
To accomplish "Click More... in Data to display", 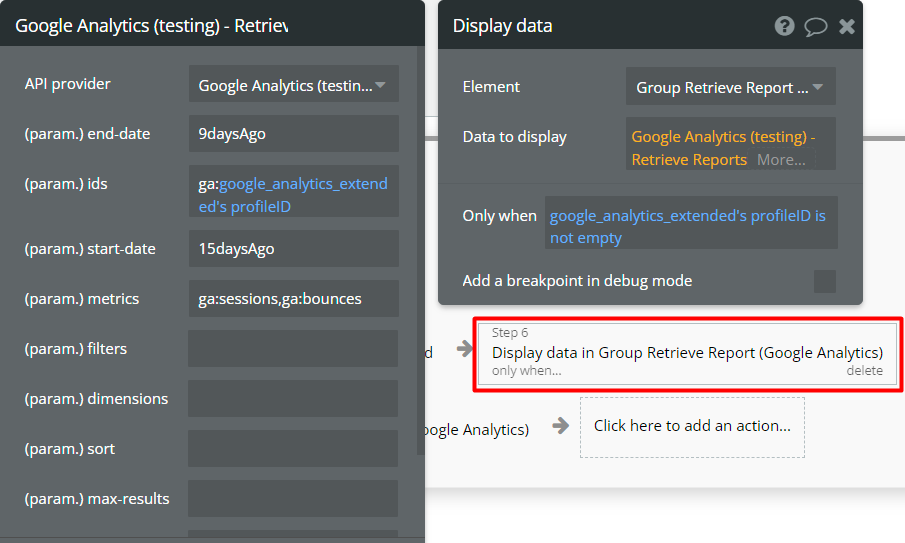I will [781, 160].
